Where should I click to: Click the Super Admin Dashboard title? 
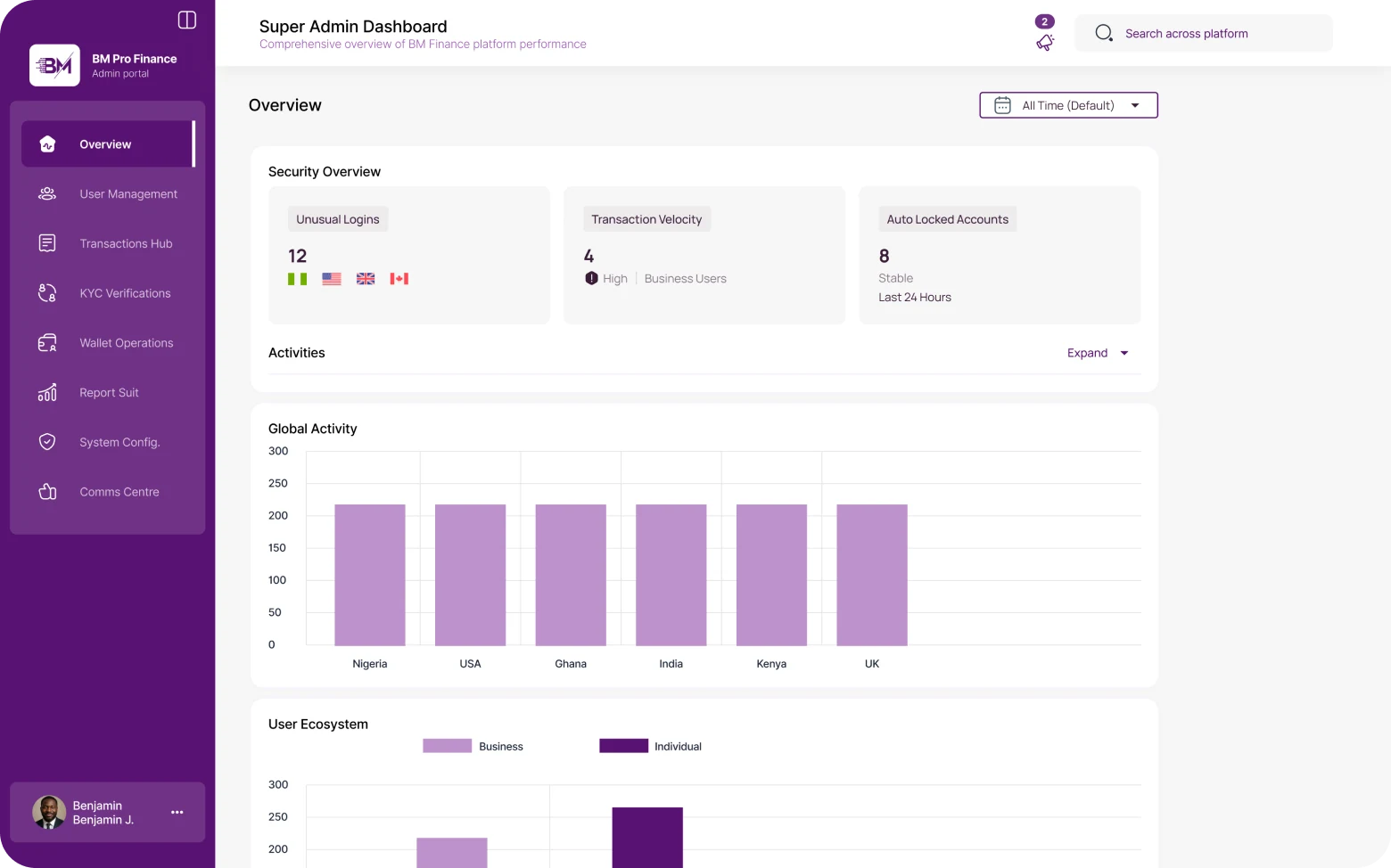point(353,27)
